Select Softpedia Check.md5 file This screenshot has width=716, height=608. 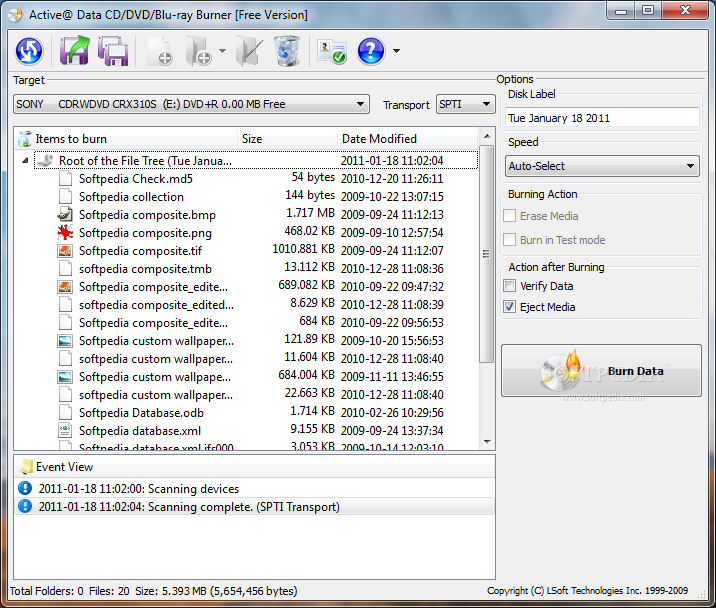[136, 179]
